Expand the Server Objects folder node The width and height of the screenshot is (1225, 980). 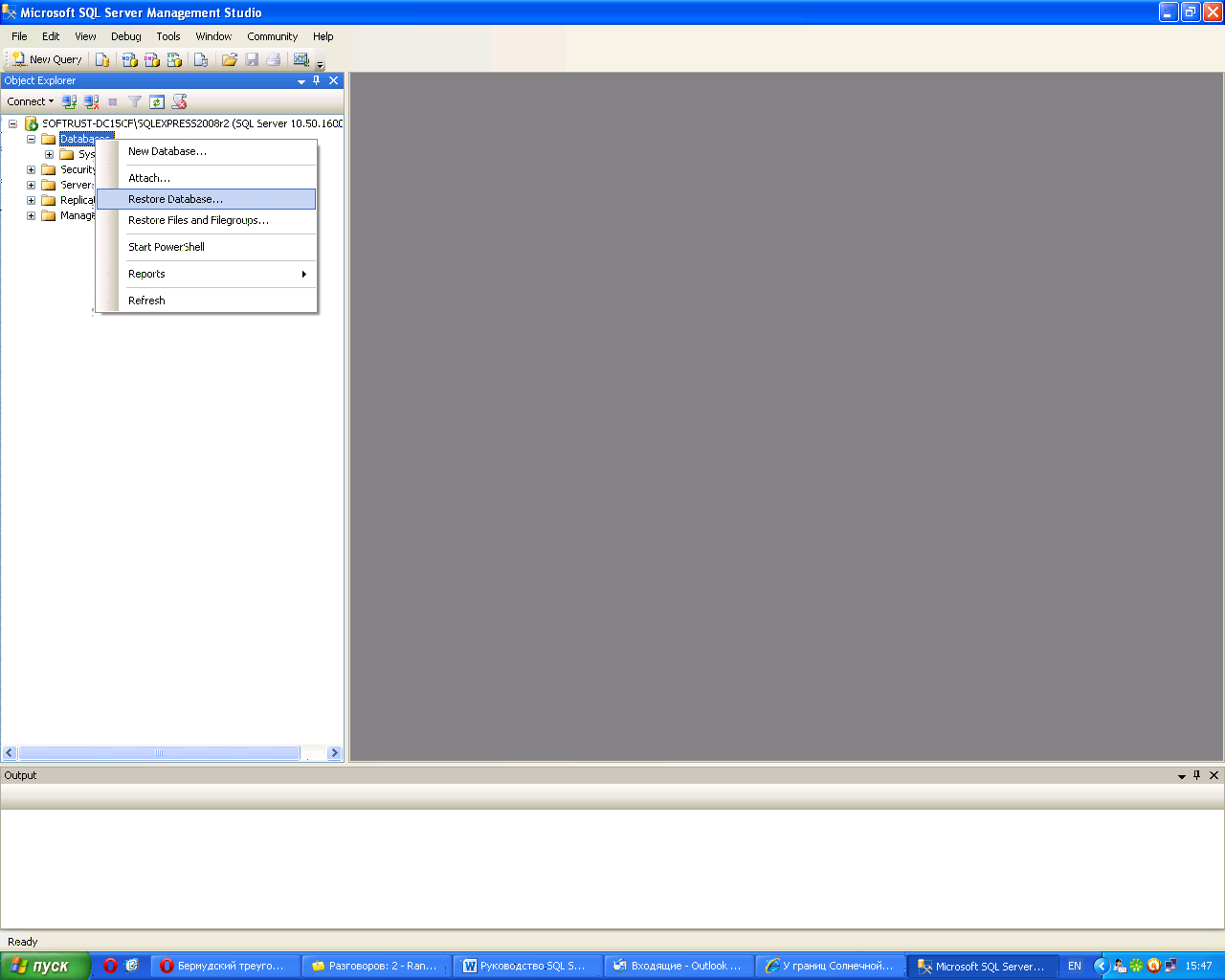(x=31, y=185)
